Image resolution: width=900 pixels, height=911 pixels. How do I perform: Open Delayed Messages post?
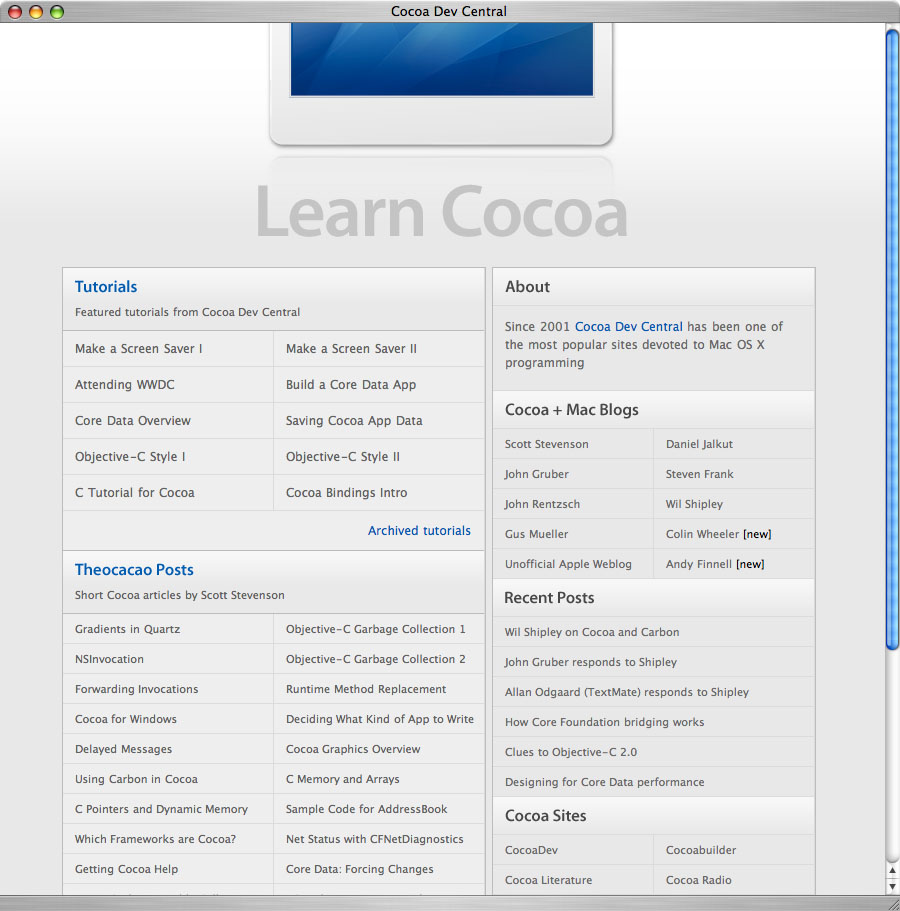pos(123,749)
